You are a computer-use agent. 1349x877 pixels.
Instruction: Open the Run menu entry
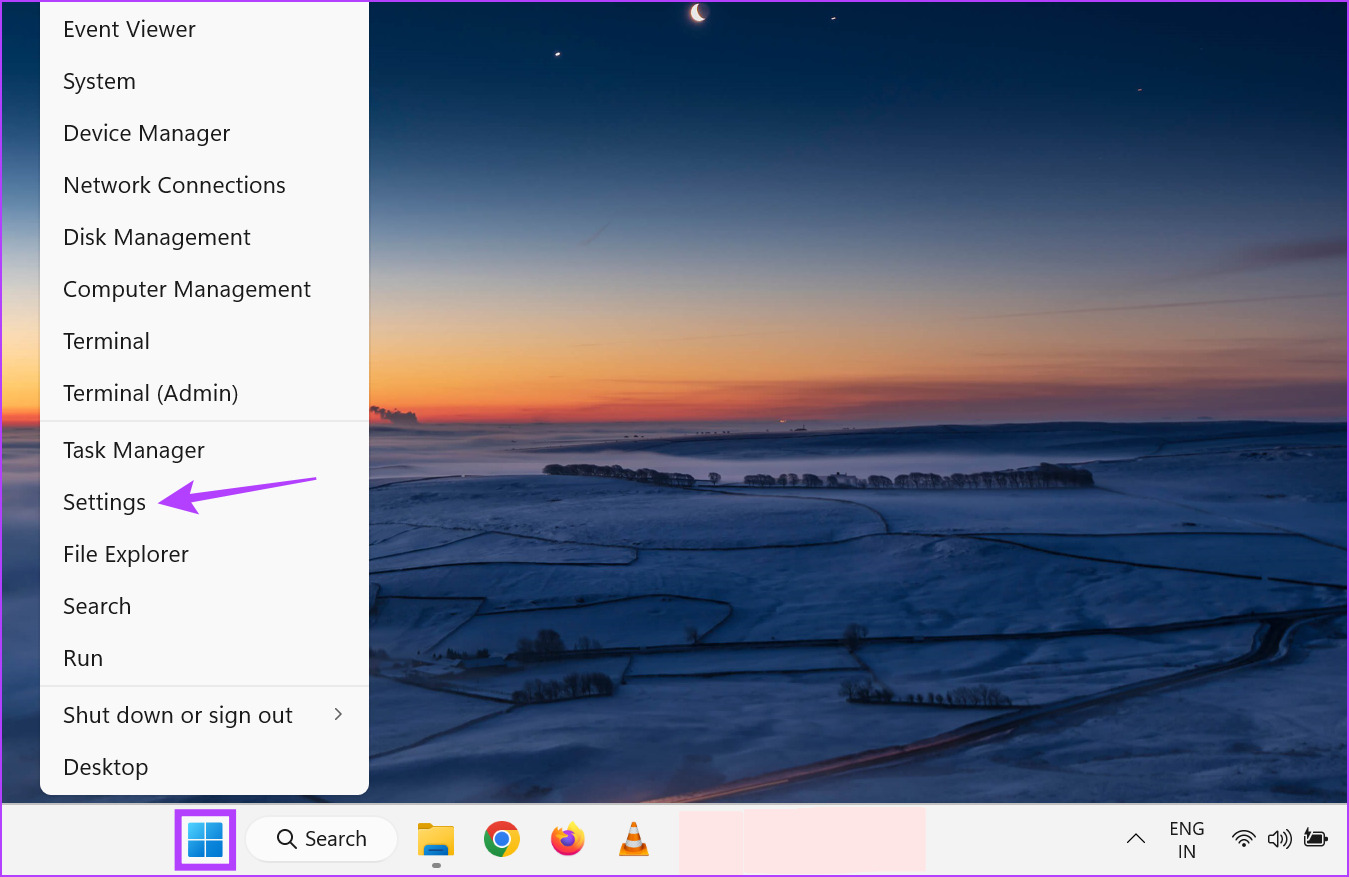[204, 658]
